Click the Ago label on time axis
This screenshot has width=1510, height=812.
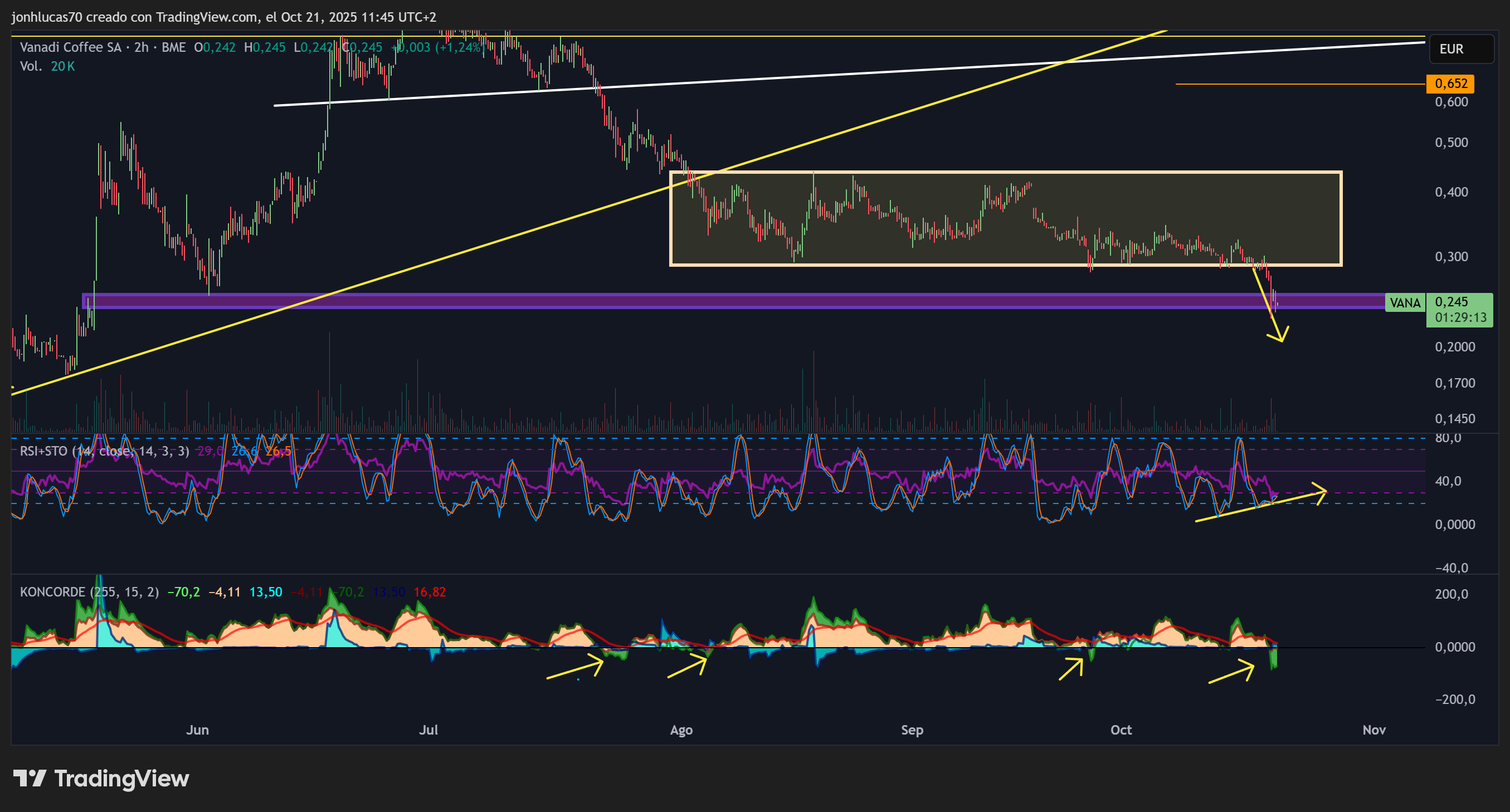[681, 730]
